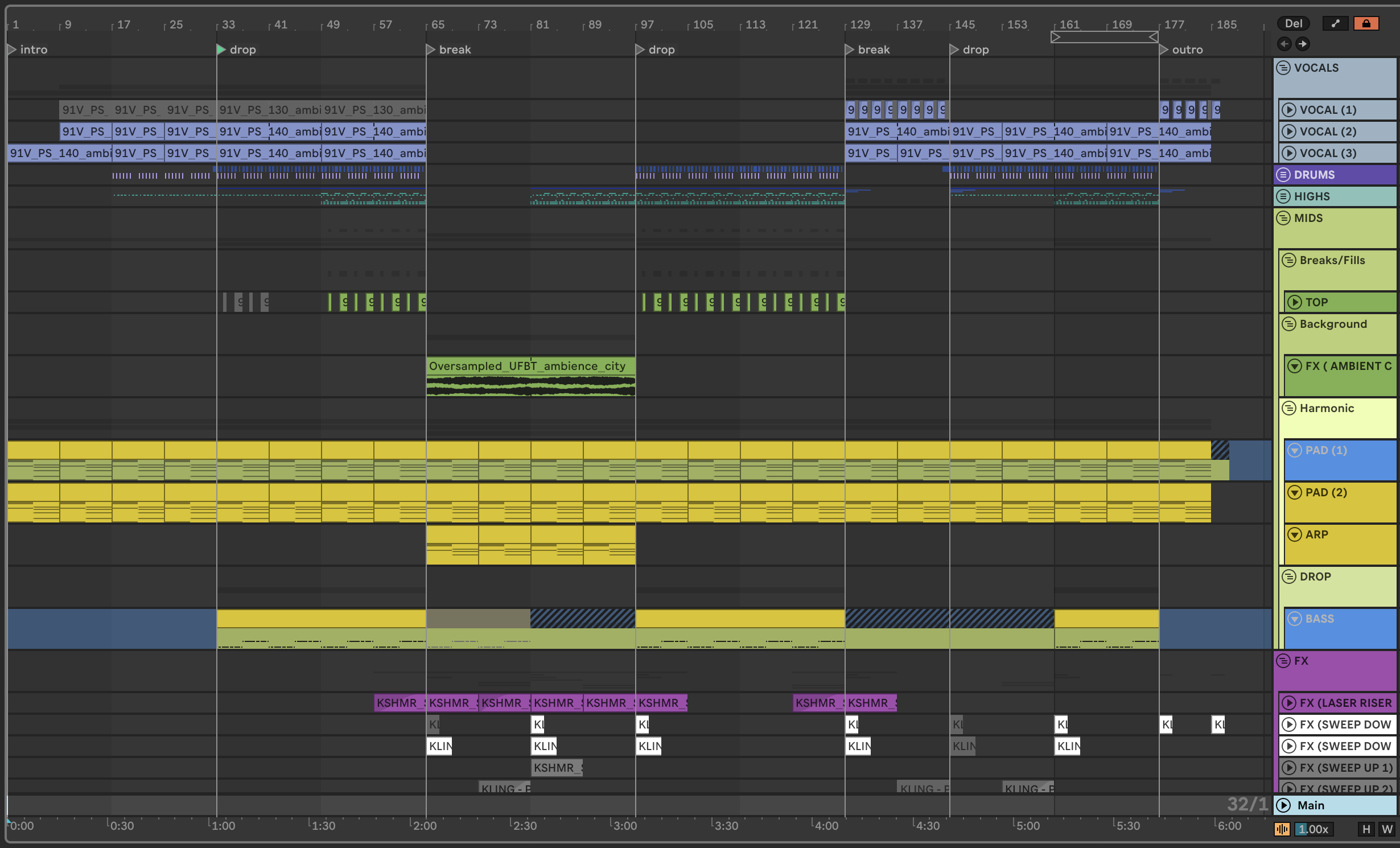The width and height of the screenshot is (1400, 848).
Task: Click the Main track circle icon
Action: 1284,805
